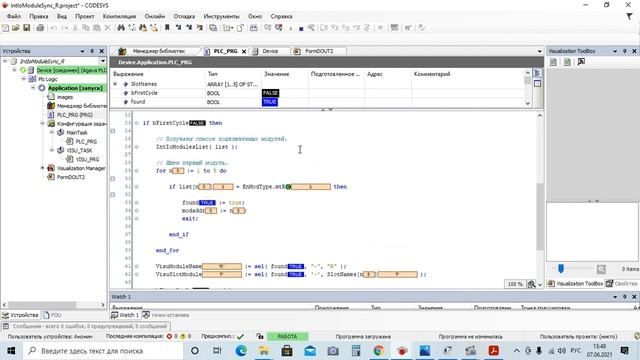Open the Онлайн menu
Screen dimensions: 640x360
pyautogui.click(x=155, y=16)
